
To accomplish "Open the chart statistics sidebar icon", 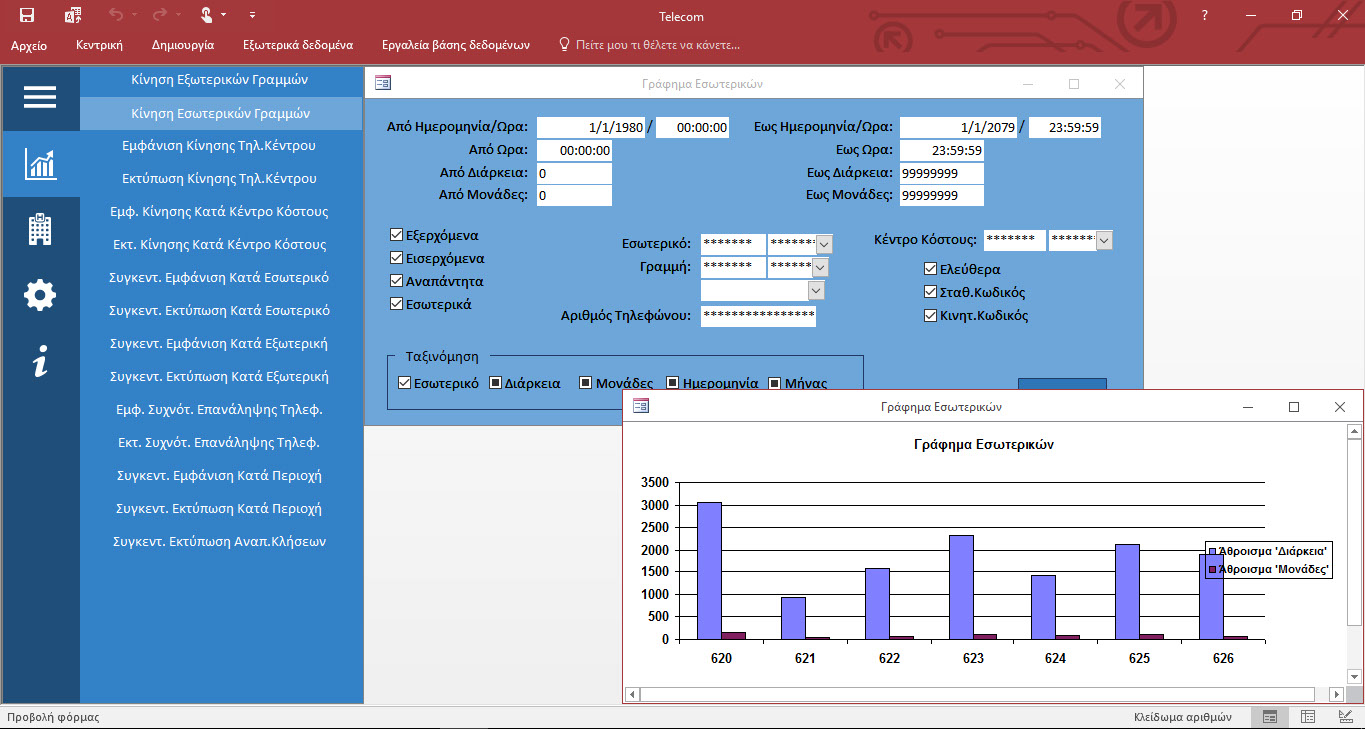I will [40, 163].
